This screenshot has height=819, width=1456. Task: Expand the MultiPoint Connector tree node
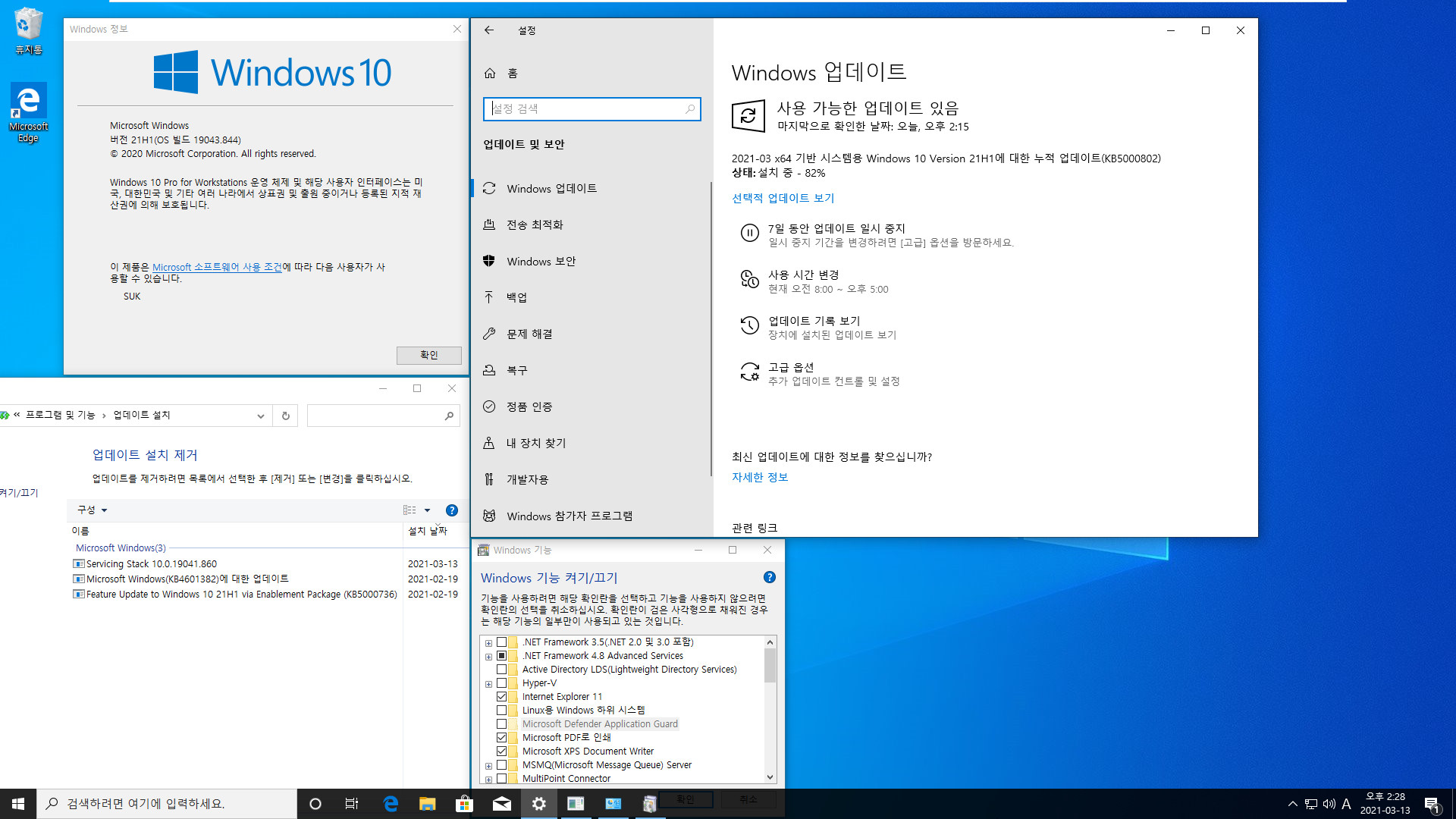point(488,780)
